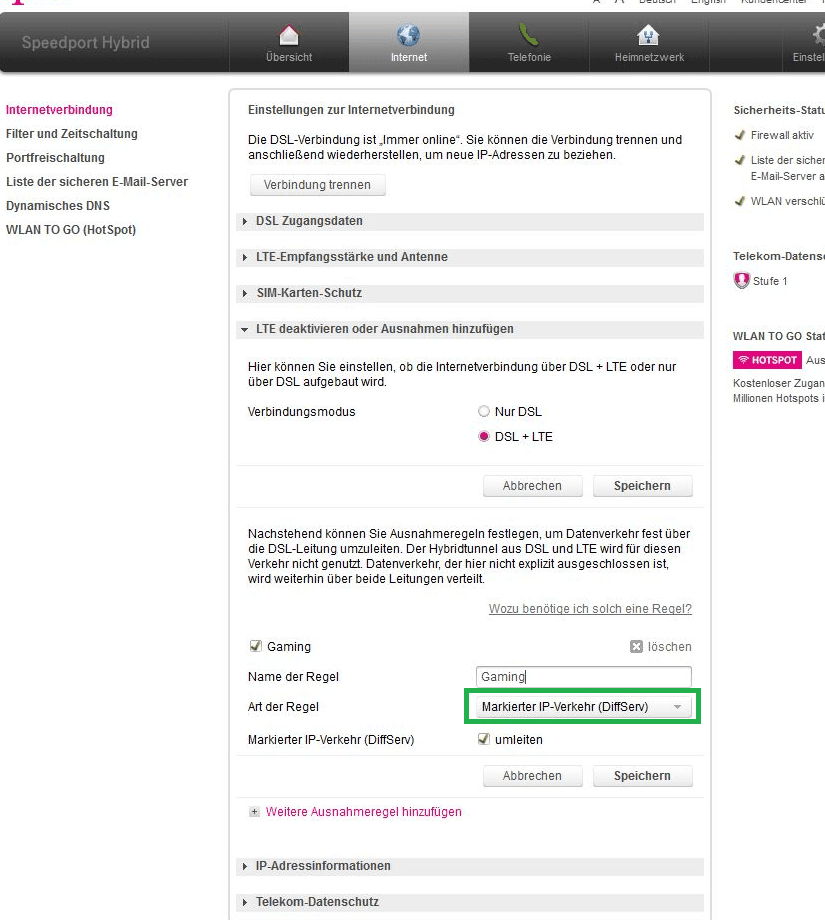Click the pink HOTSPOT badge
This screenshot has height=920, width=825.
coord(767,360)
